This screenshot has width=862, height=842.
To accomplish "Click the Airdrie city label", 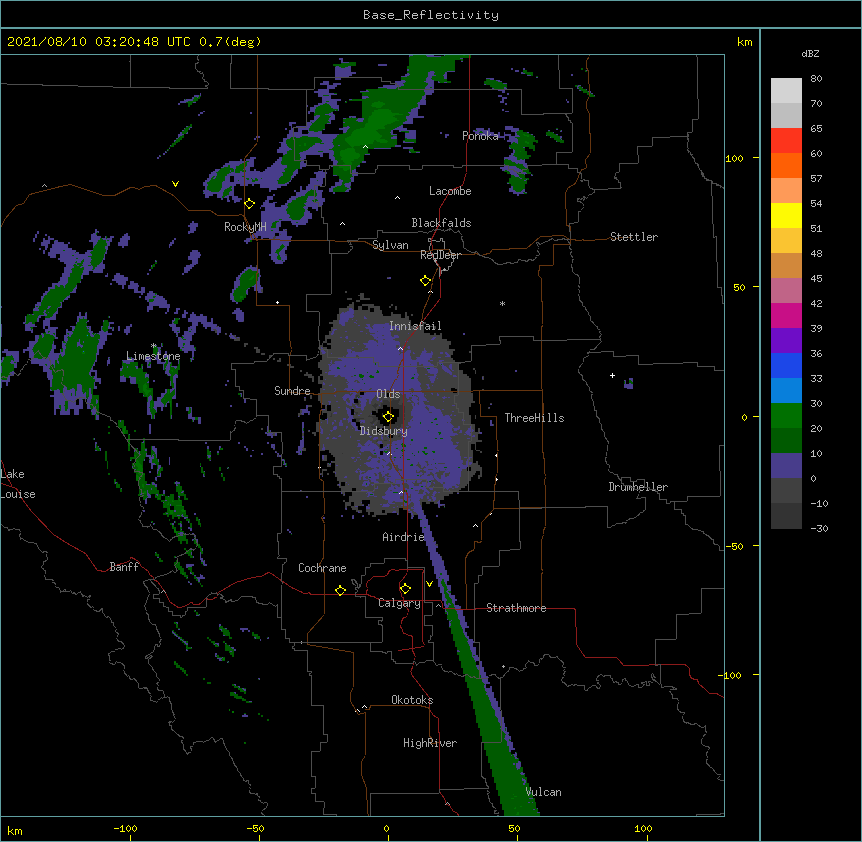I will (403, 537).
